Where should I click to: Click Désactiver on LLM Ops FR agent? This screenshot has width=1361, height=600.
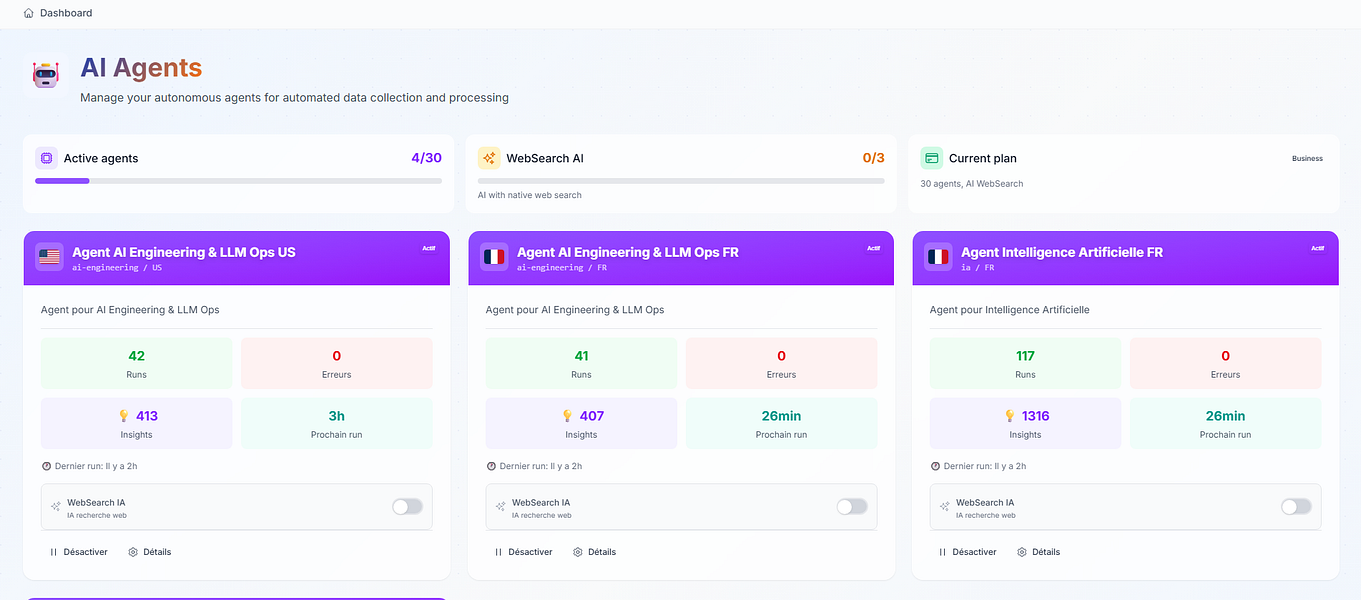pyautogui.click(x=523, y=552)
